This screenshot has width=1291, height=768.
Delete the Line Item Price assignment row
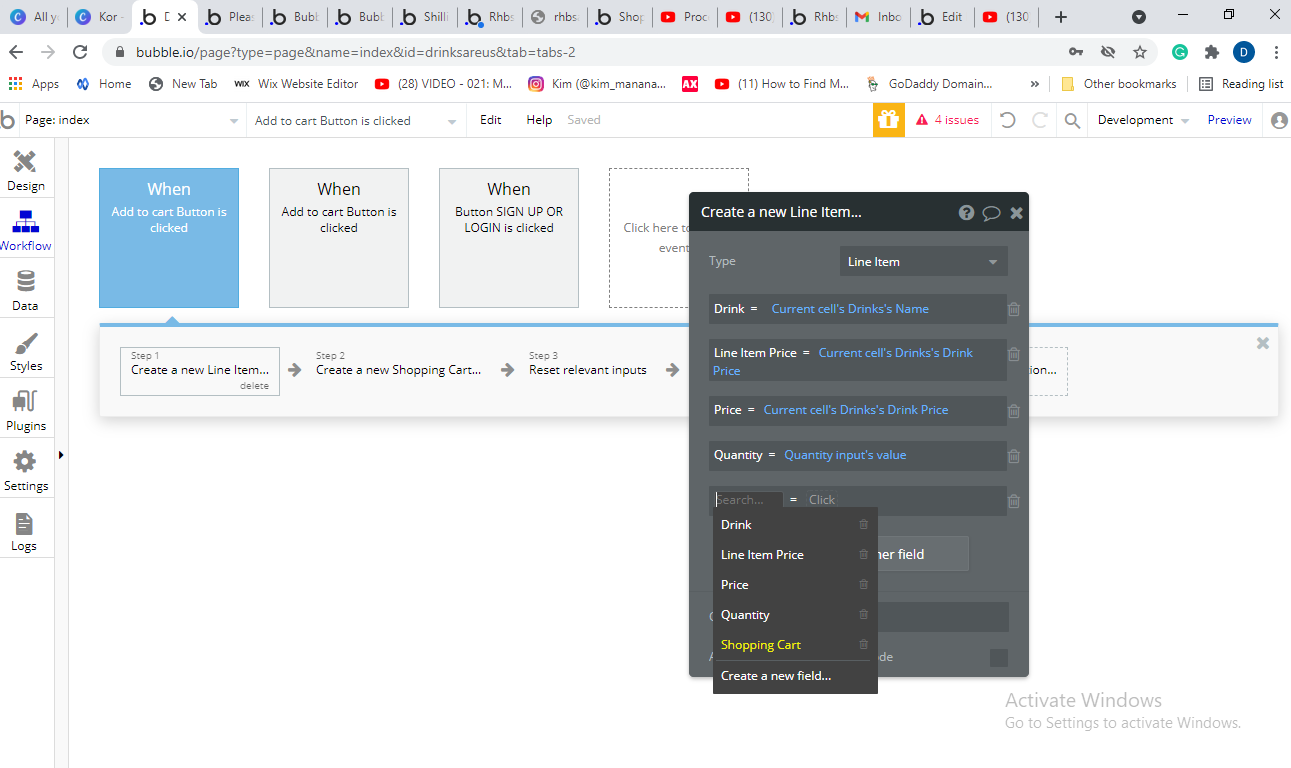[1014, 354]
